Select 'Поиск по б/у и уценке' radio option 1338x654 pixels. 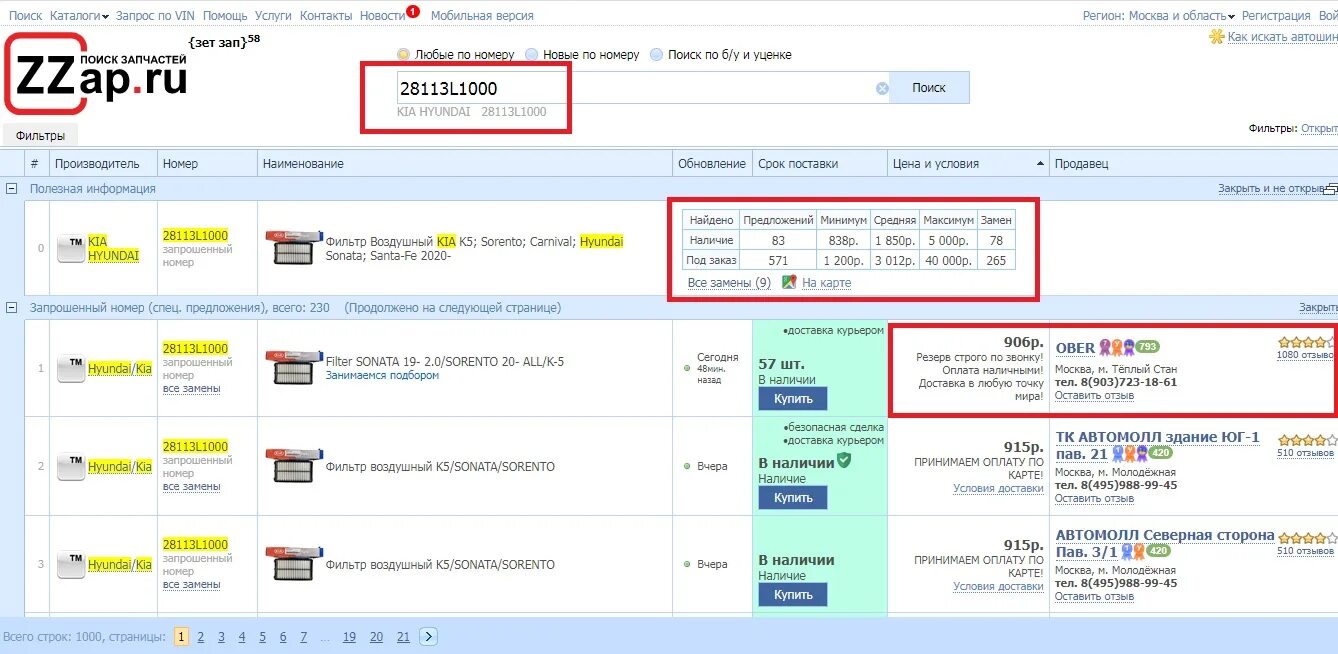[656, 55]
